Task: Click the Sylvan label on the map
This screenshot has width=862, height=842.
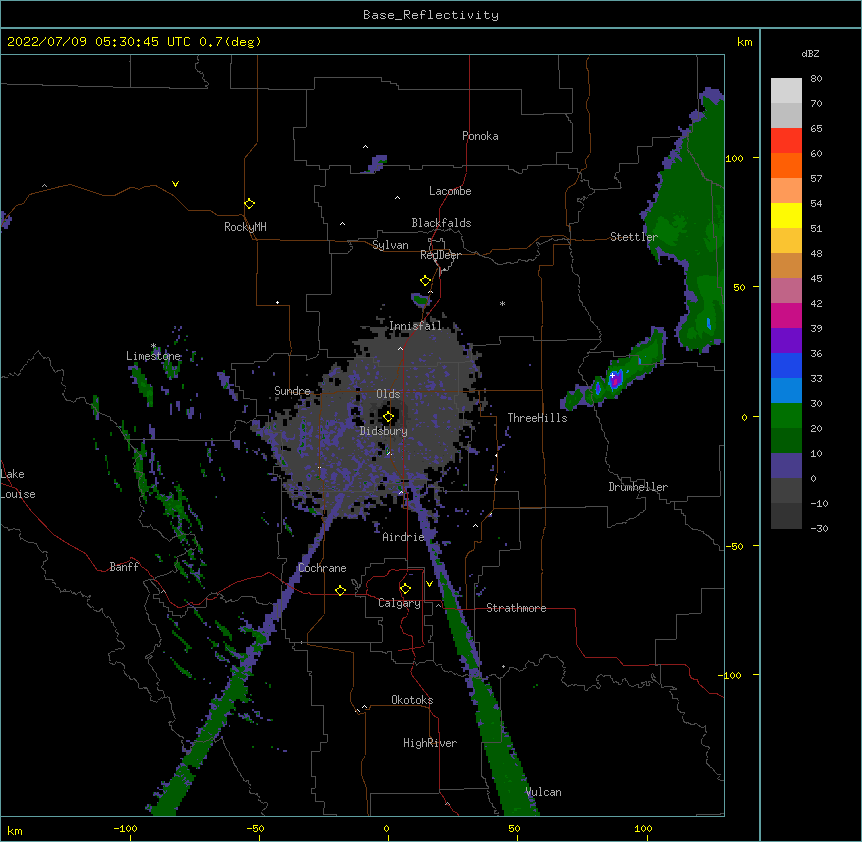Action: (x=390, y=245)
